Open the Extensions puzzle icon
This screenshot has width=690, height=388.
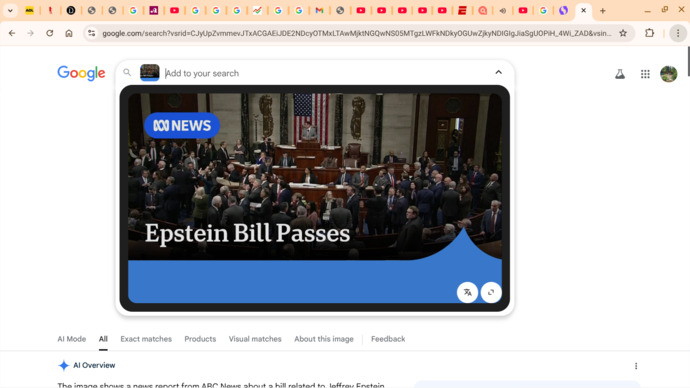click(650, 33)
